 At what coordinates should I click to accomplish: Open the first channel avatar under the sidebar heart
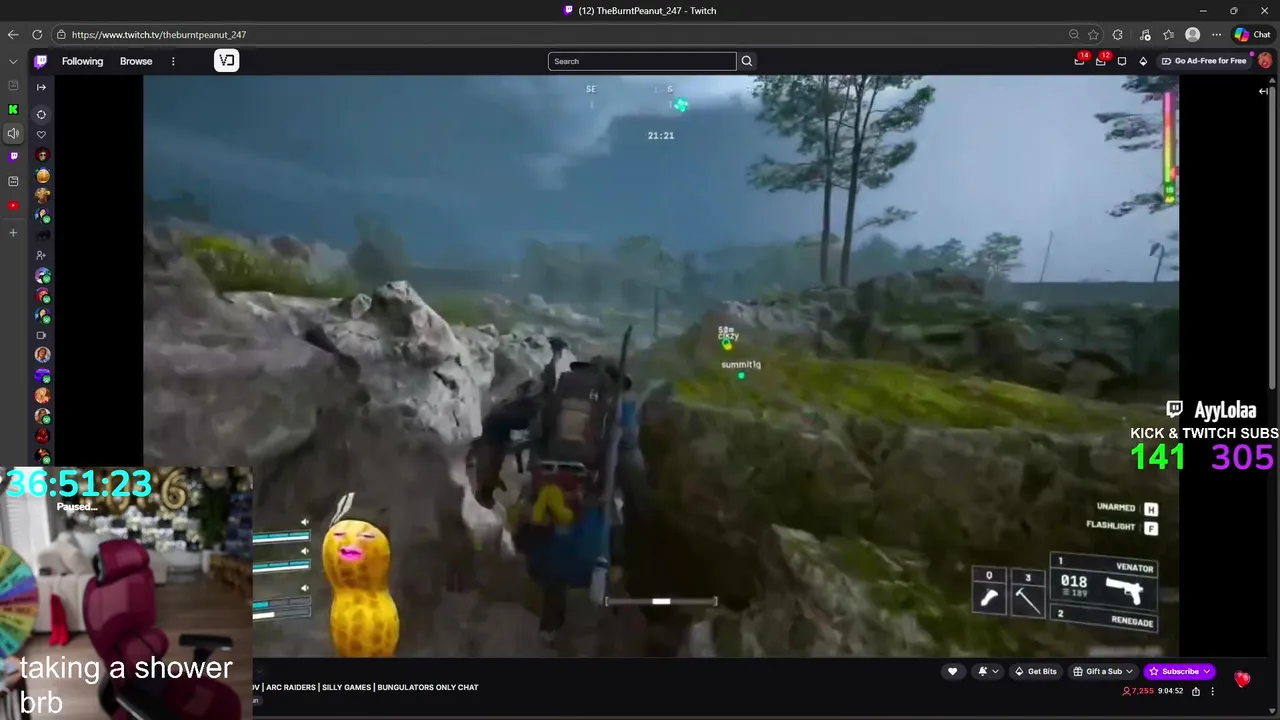(41, 156)
